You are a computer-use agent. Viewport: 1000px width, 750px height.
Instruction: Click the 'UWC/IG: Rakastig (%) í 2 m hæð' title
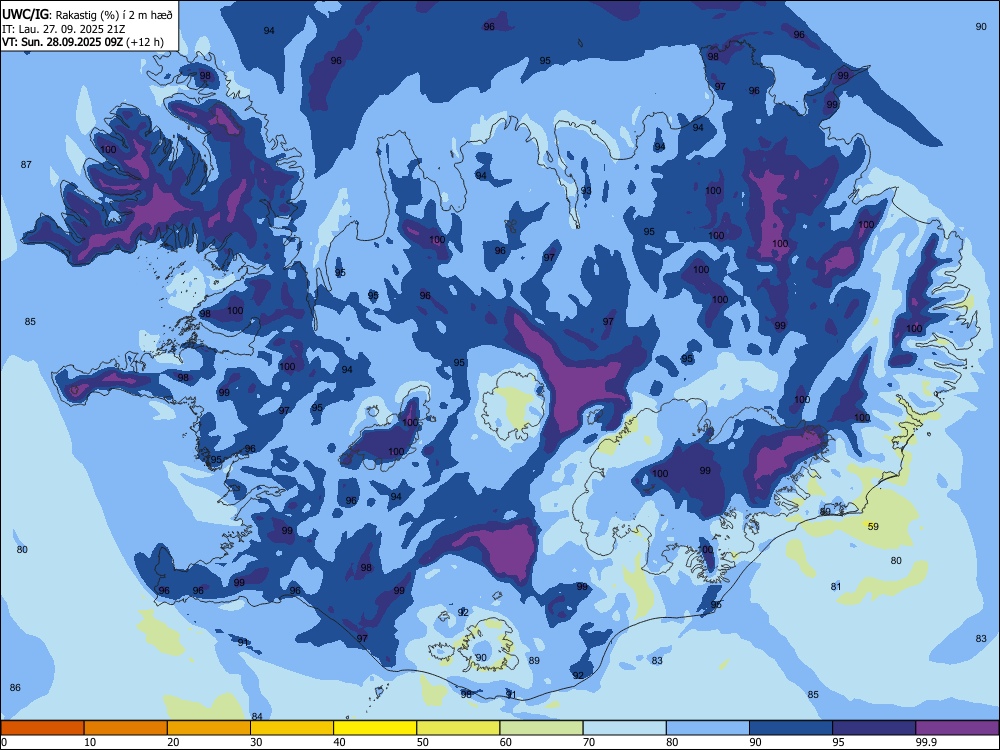(x=87, y=14)
